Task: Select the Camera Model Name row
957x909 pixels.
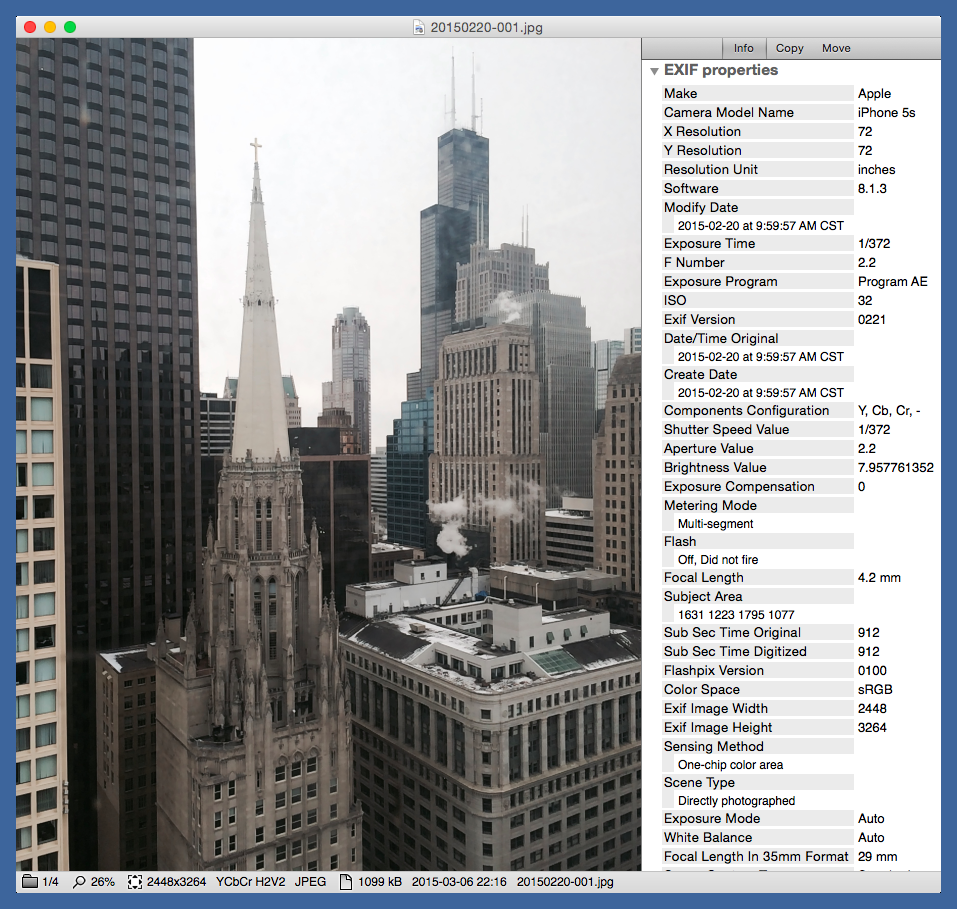Action: [x=728, y=113]
